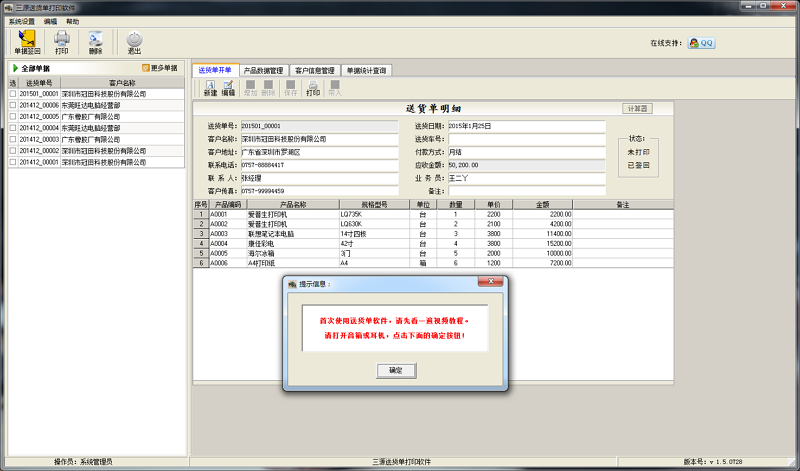This screenshot has height=471, width=800.
Task: Open the QQ online support icon
Action: tap(702, 43)
